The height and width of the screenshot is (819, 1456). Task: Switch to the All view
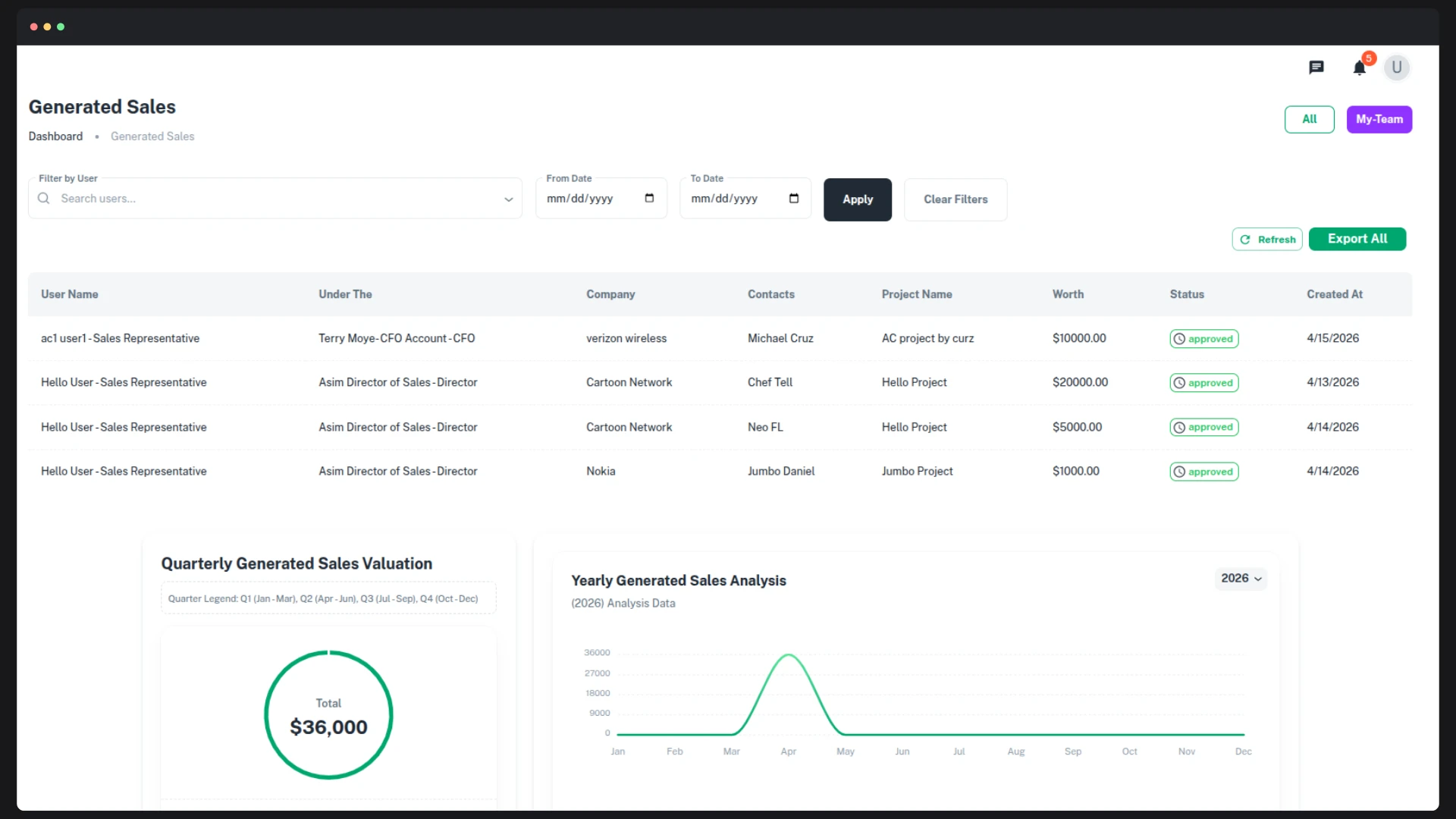click(1309, 119)
